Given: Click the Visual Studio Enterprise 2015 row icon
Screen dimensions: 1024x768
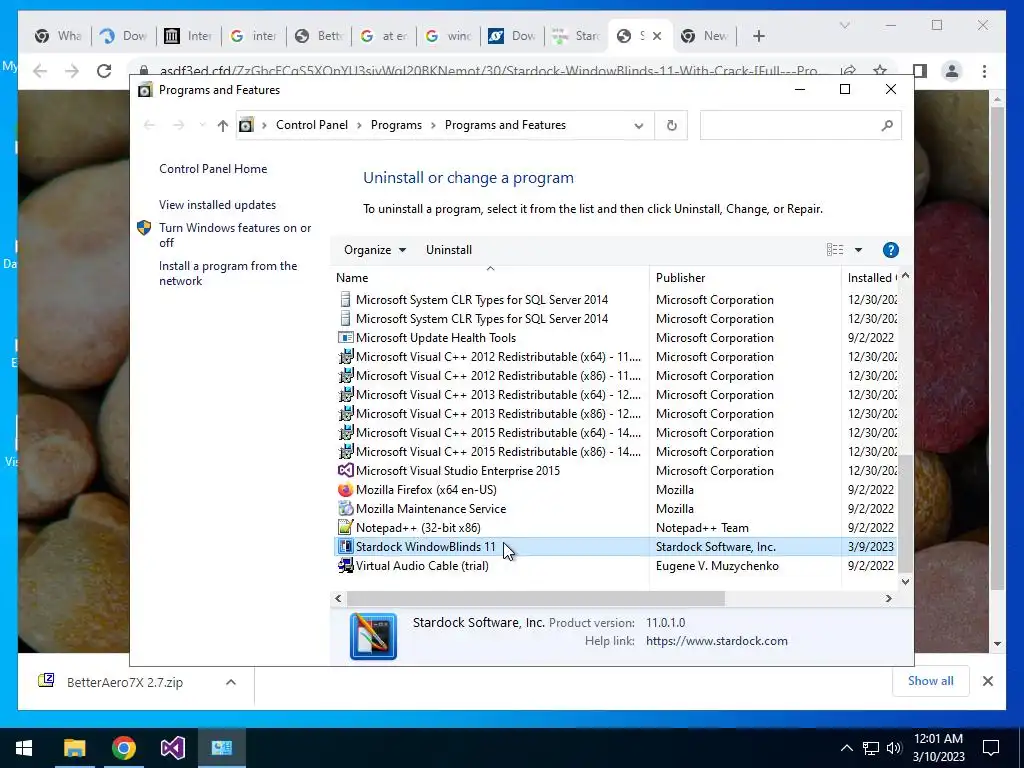Looking at the screenshot, I should [345, 471].
